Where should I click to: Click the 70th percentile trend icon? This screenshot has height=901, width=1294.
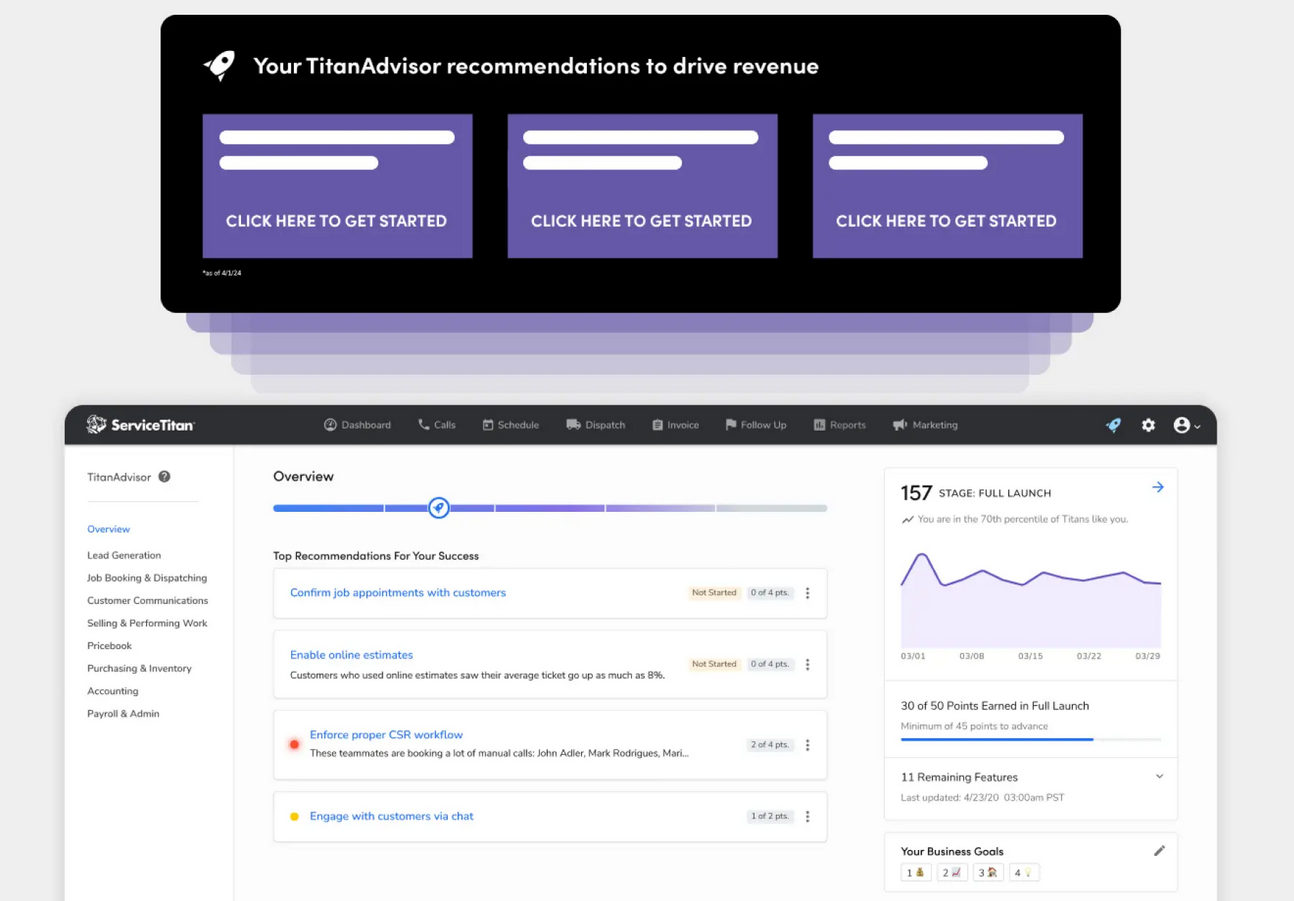pyautogui.click(x=907, y=520)
